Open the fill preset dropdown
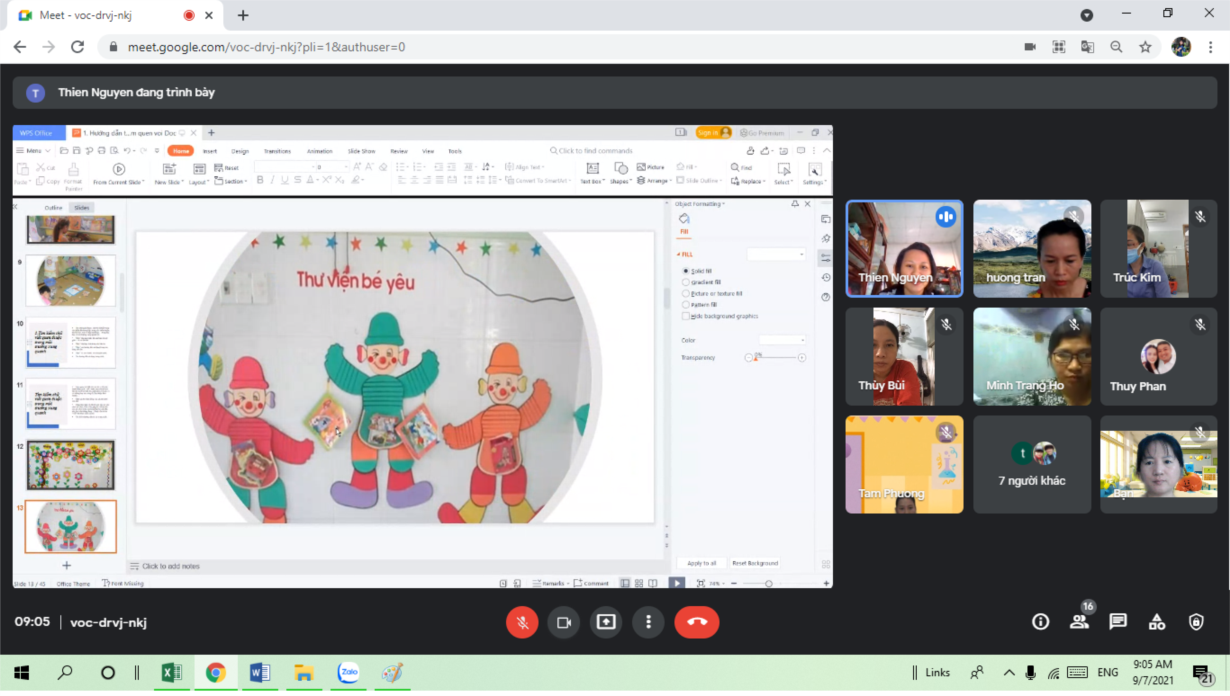The width and height of the screenshot is (1230, 696). [x=776, y=254]
